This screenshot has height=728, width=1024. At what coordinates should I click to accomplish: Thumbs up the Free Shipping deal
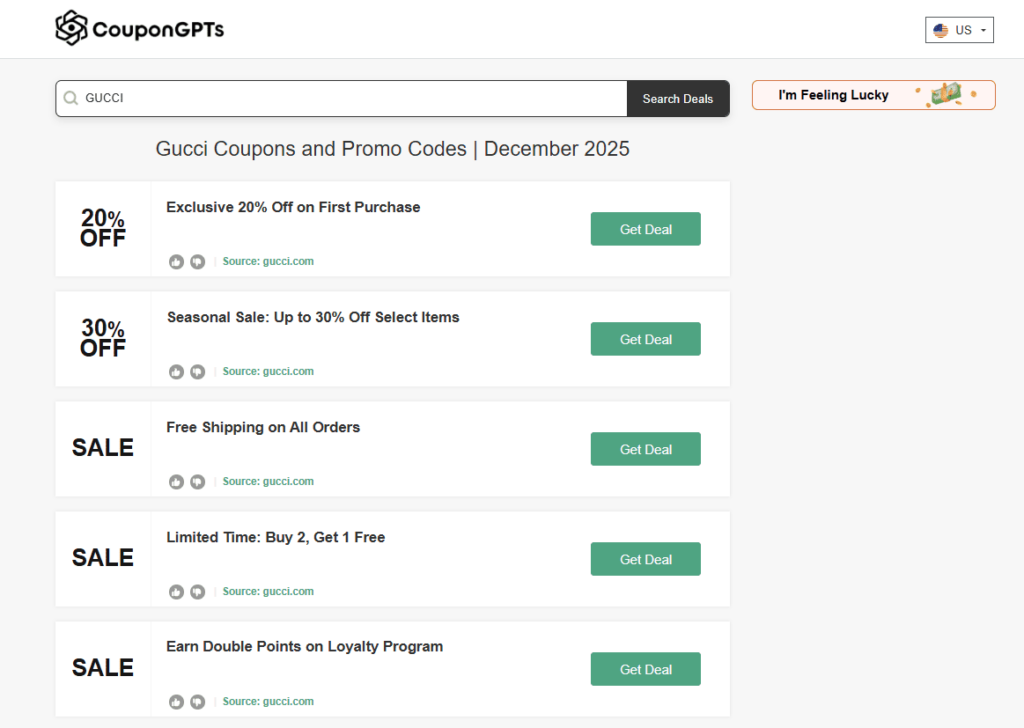click(176, 482)
